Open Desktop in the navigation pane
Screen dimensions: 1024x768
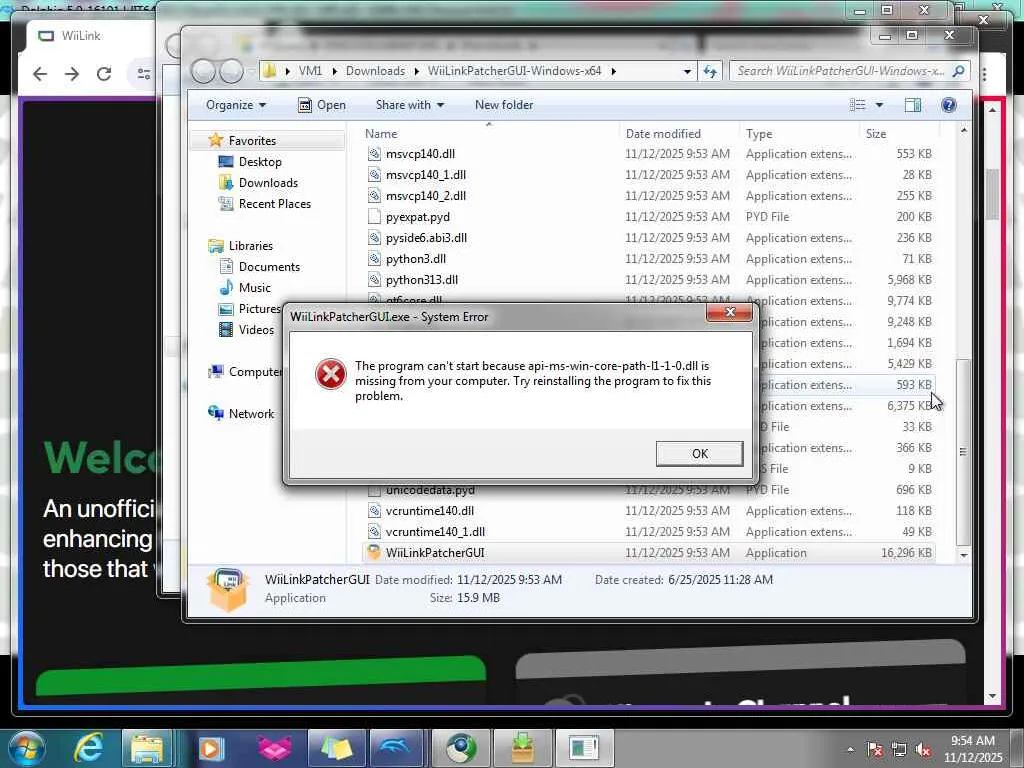(x=260, y=161)
